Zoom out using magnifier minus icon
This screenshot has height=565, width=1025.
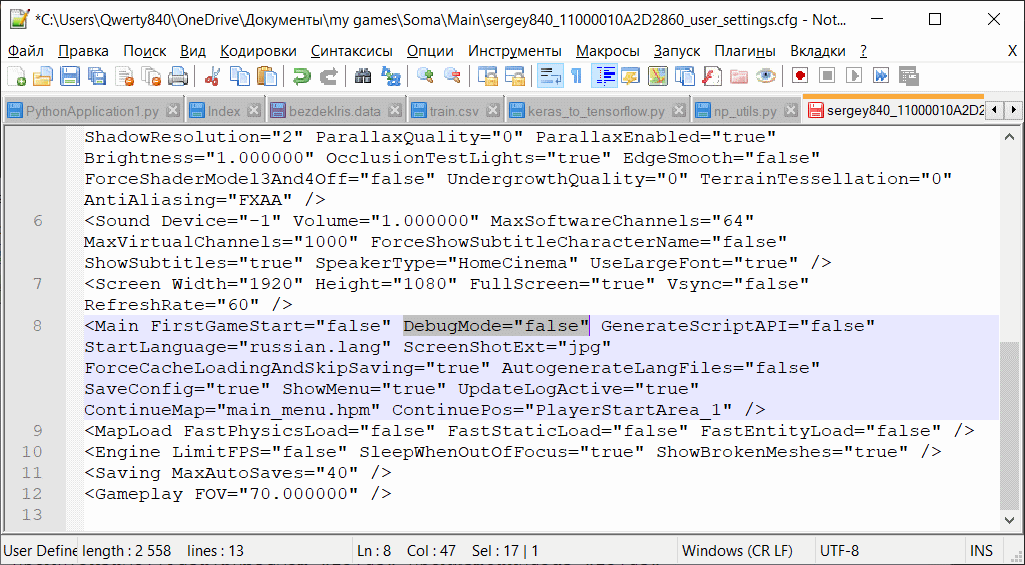pyautogui.click(x=452, y=77)
